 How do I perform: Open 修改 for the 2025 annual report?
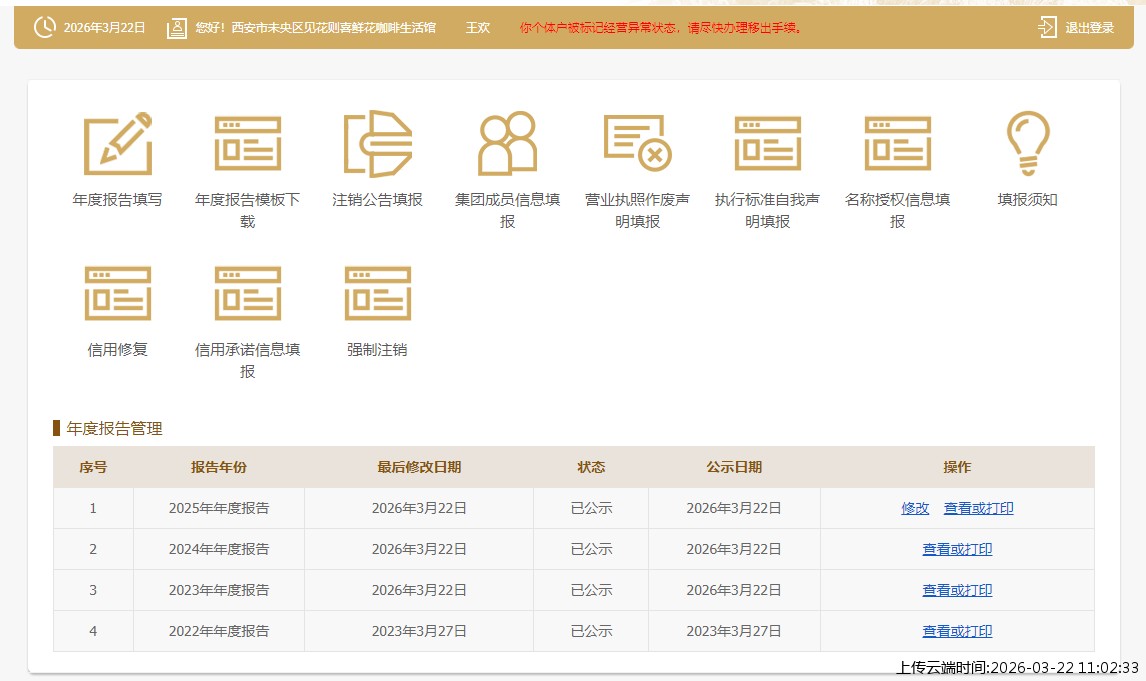[x=914, y=508]
